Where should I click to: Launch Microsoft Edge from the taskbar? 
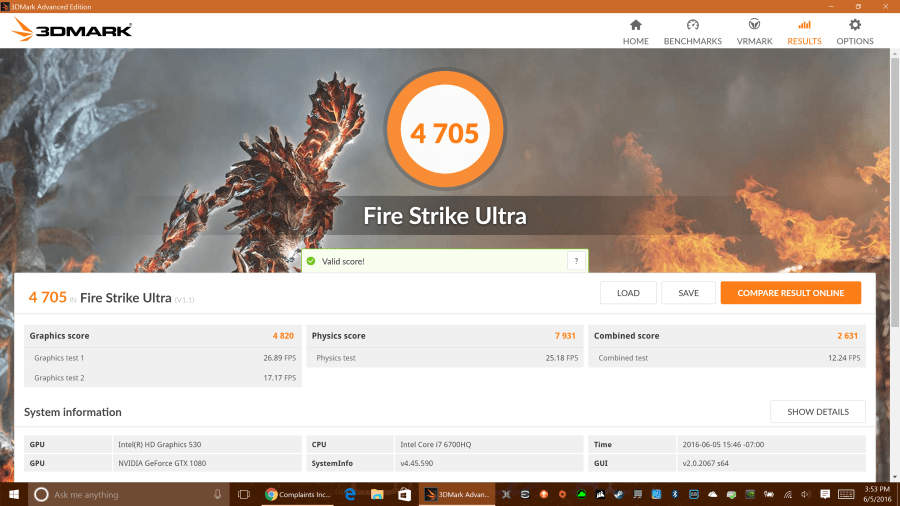click(x=351, y=494)
